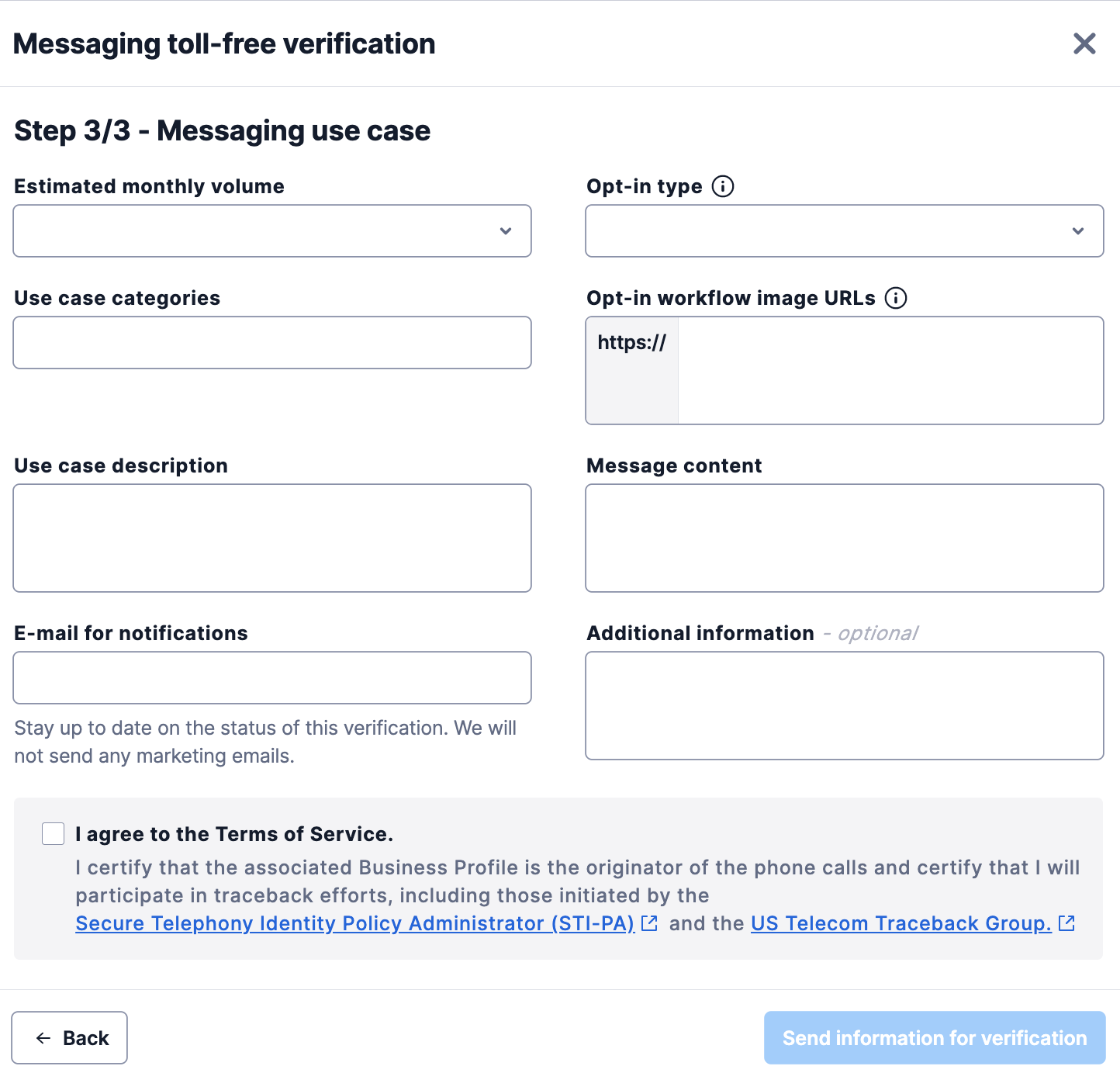Click the https:// prefix segment
This screenshot has height=1080, width=1120.
[631, 342]
